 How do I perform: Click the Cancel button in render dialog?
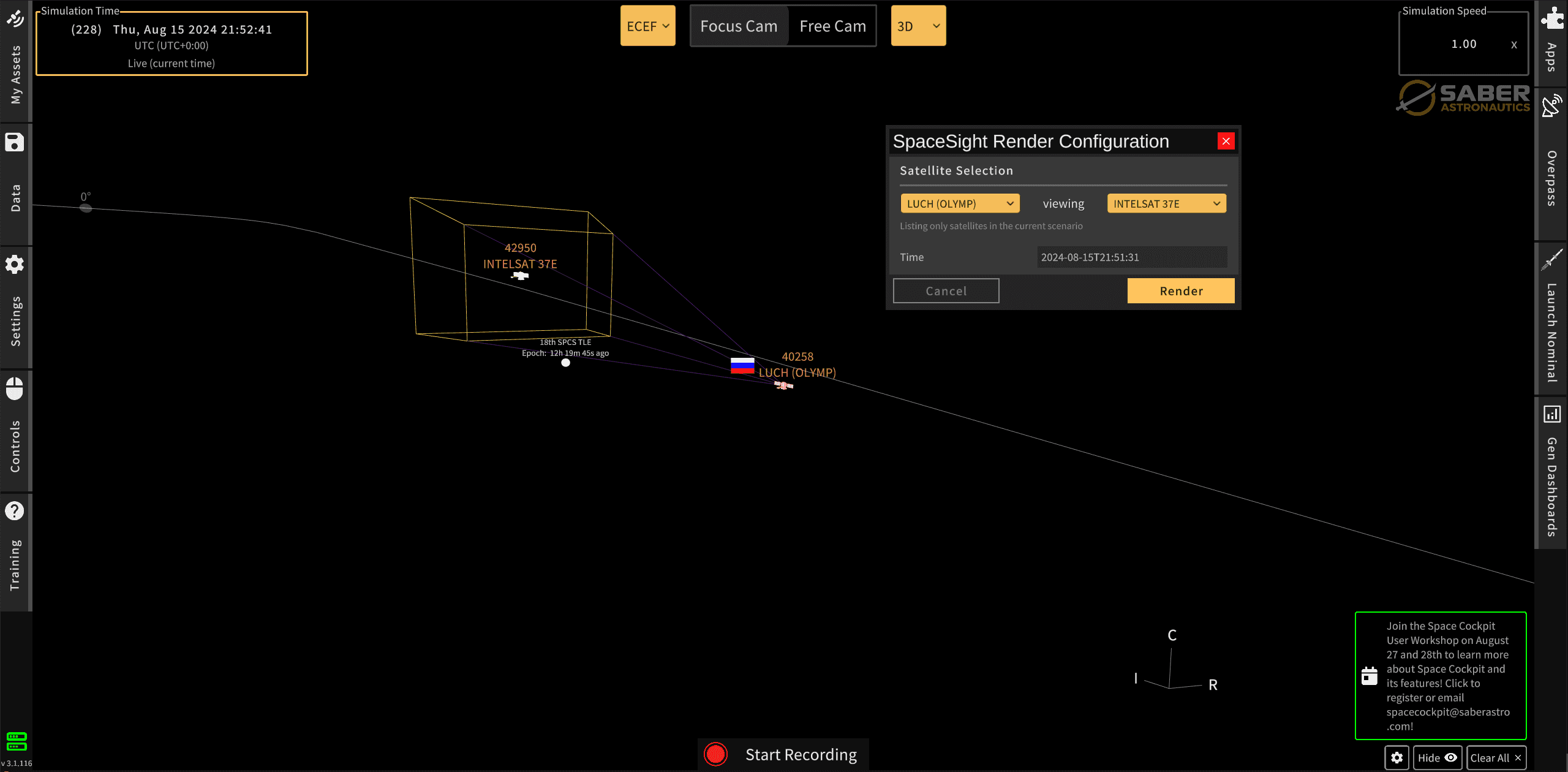[x=946, y=291]
